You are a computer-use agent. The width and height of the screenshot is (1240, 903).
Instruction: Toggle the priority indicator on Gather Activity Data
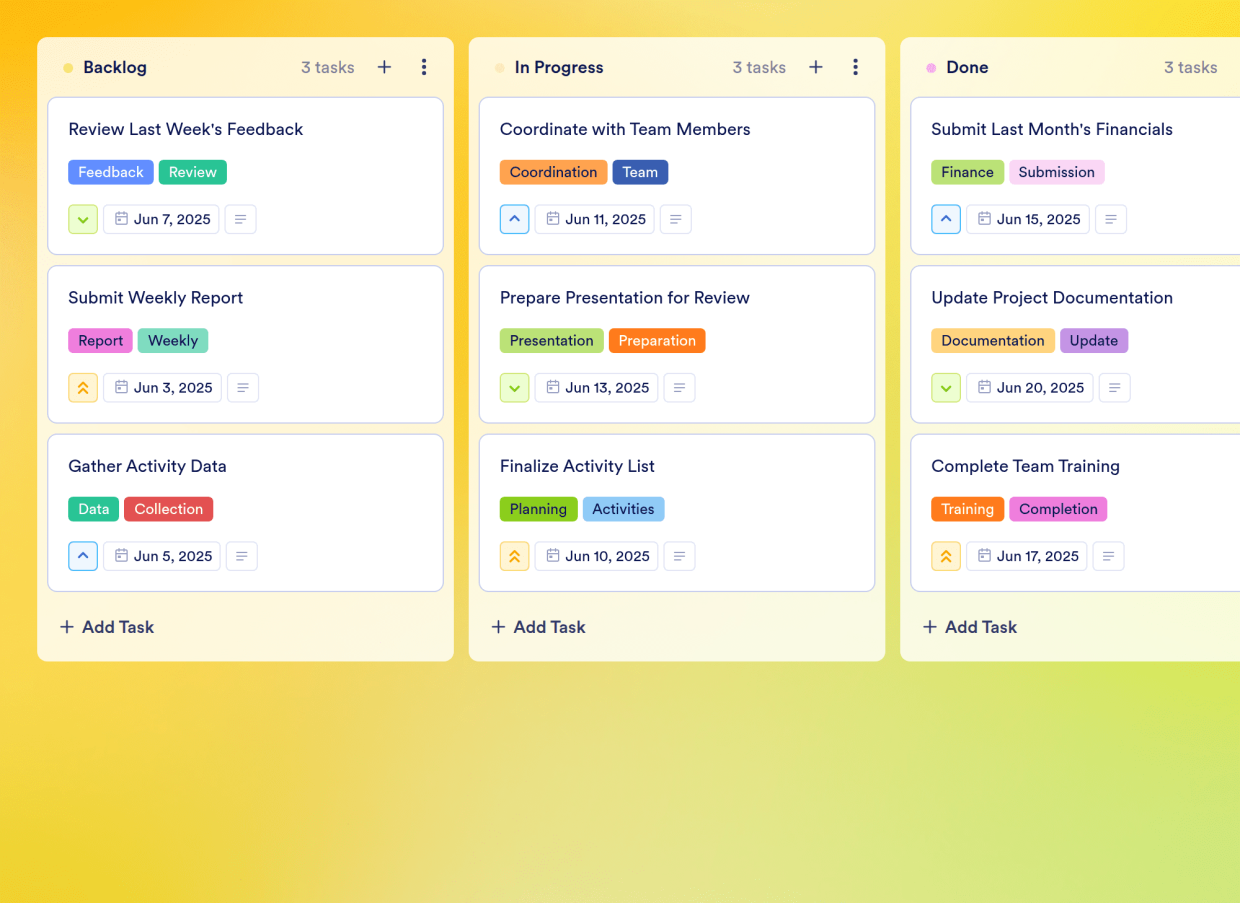pyautogui.click(x=83, y=556)
